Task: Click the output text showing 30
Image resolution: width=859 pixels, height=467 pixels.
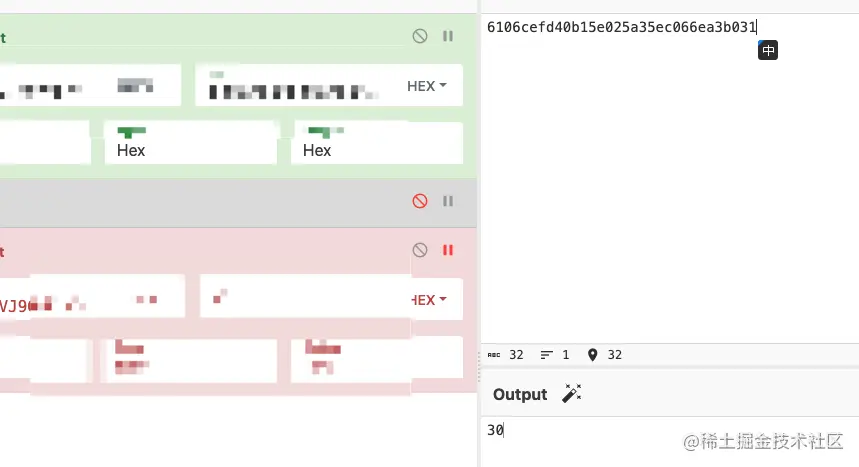Action: coord(495,430)
